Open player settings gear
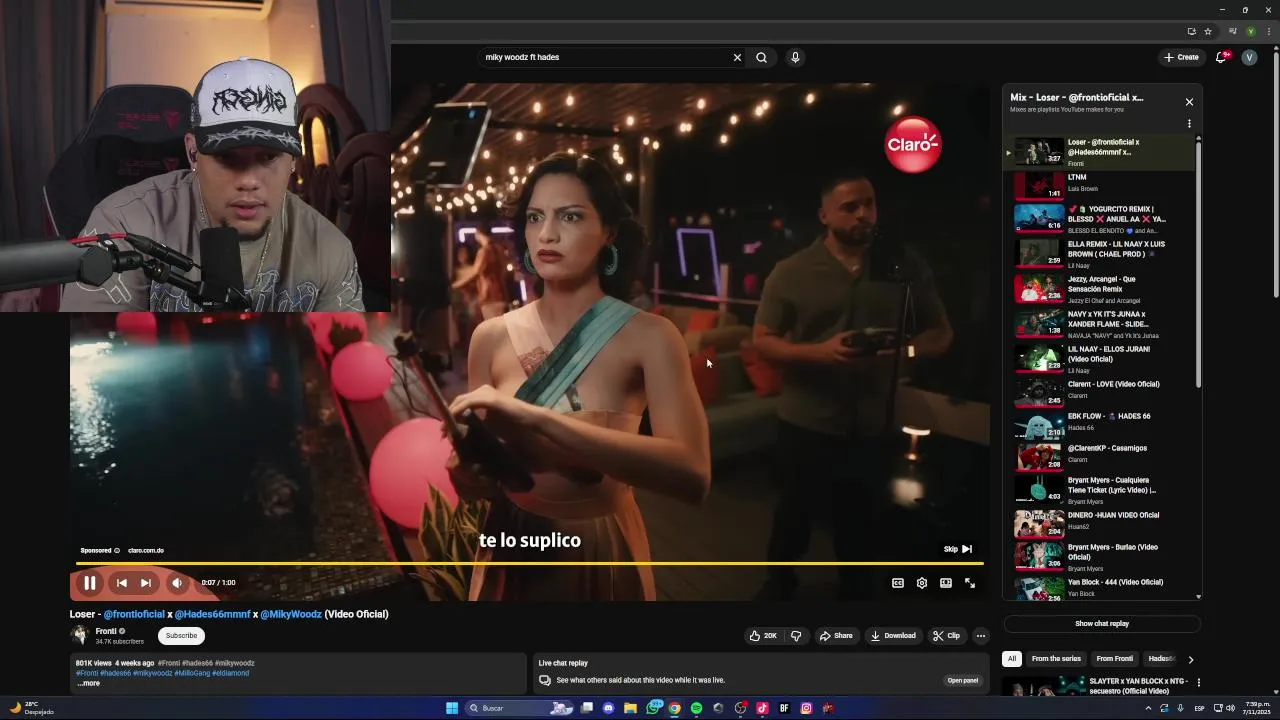 click(x=922, y=583)
